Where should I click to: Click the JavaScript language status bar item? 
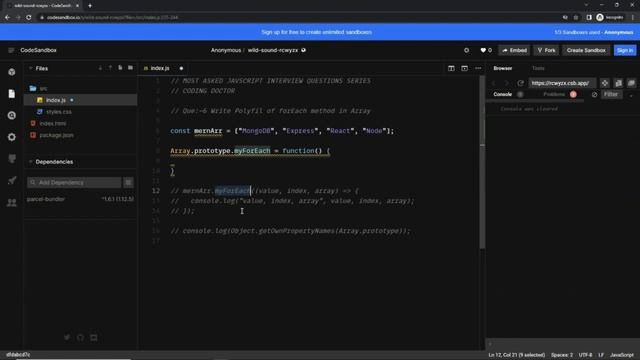(x=622, y=355)
